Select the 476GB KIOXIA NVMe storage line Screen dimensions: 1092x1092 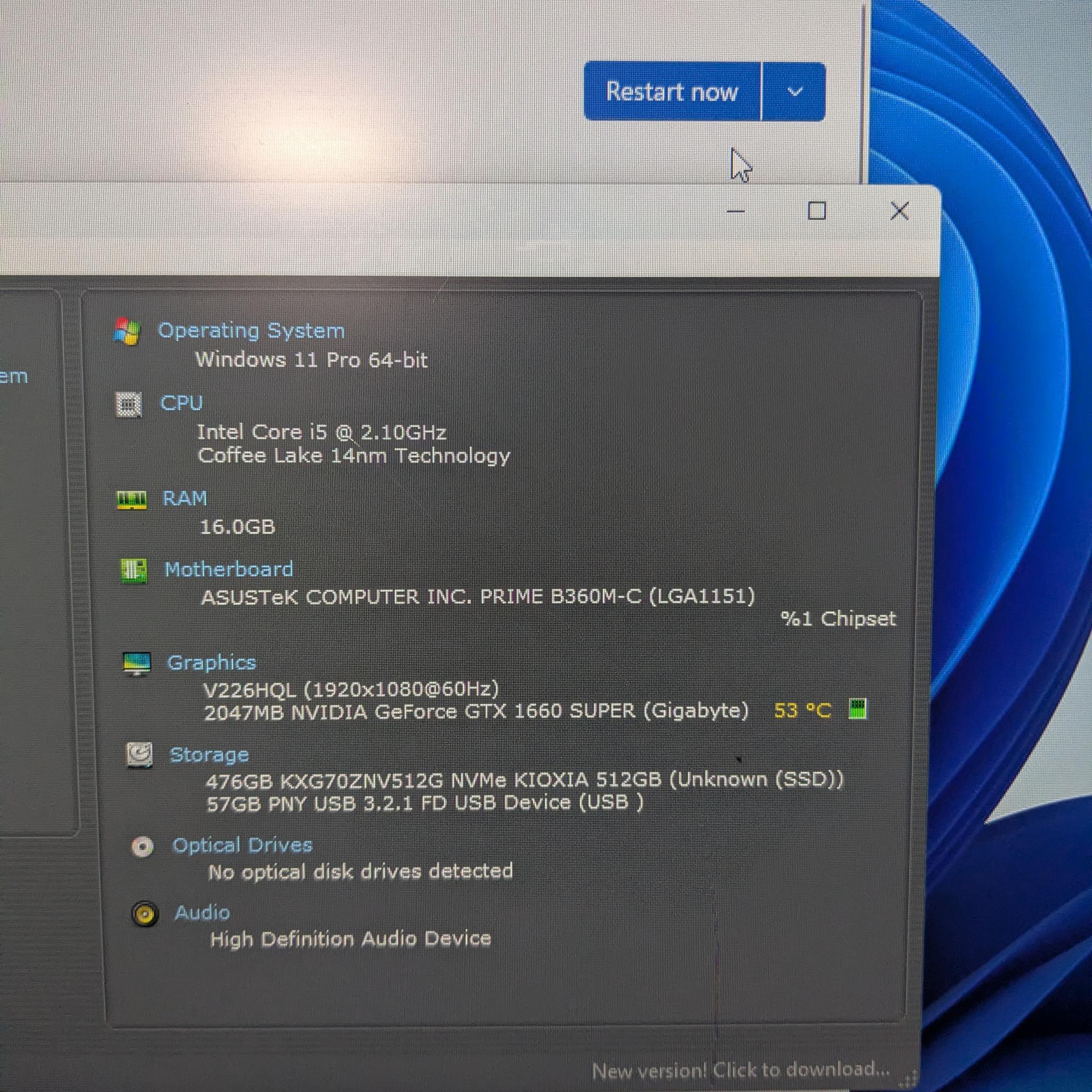click(525, 781)
